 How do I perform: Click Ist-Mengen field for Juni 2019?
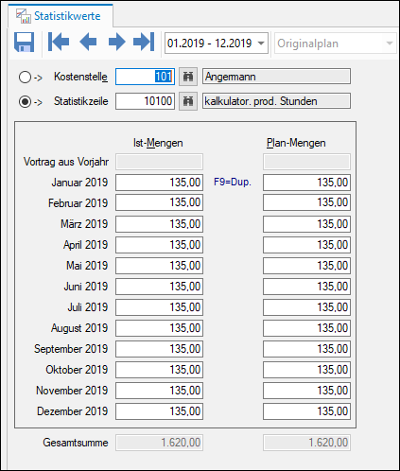tap(159, 286)
